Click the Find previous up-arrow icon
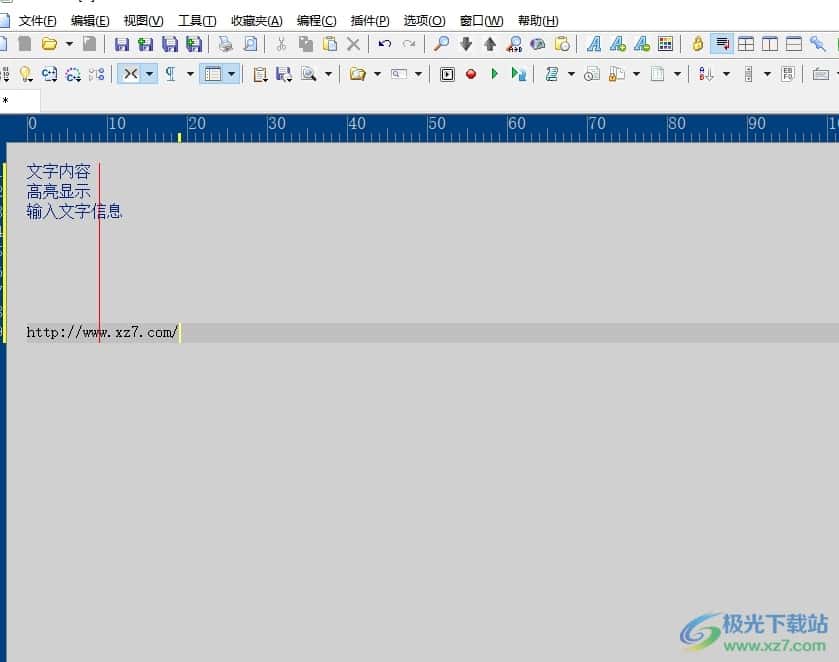Screen dimensions: 839x662 coord(490,44)
